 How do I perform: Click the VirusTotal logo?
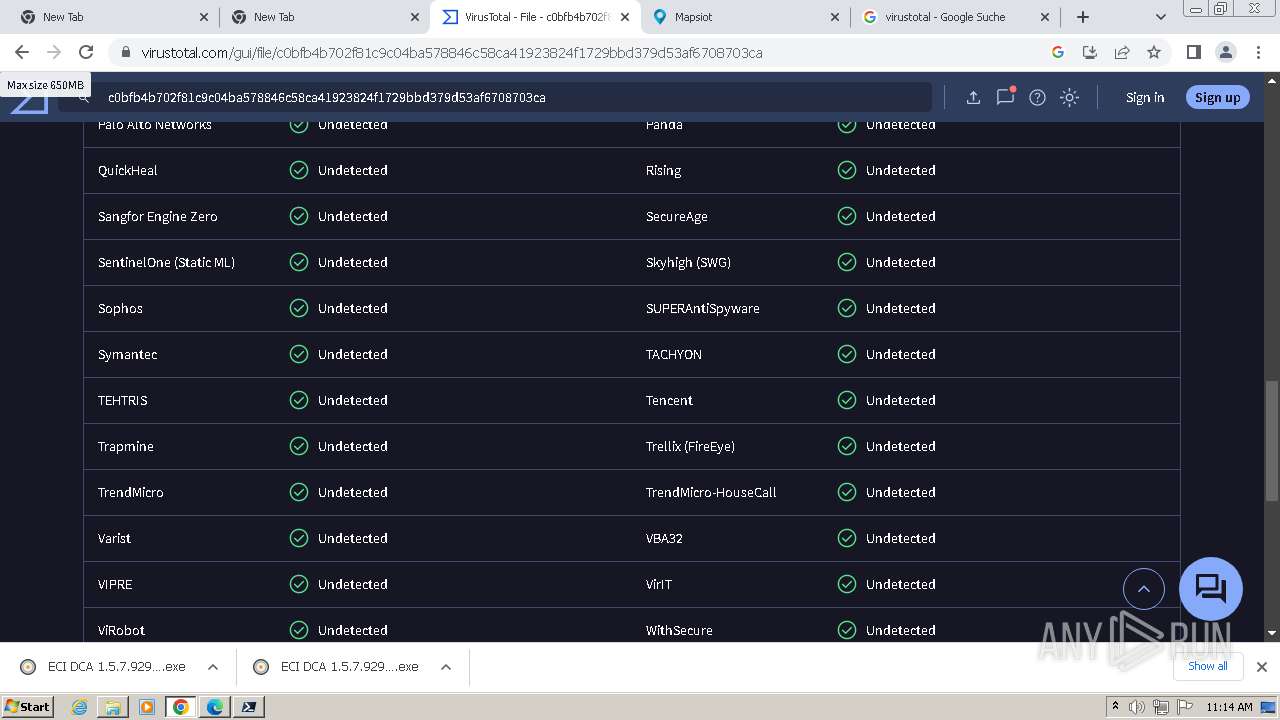[30, 101]
